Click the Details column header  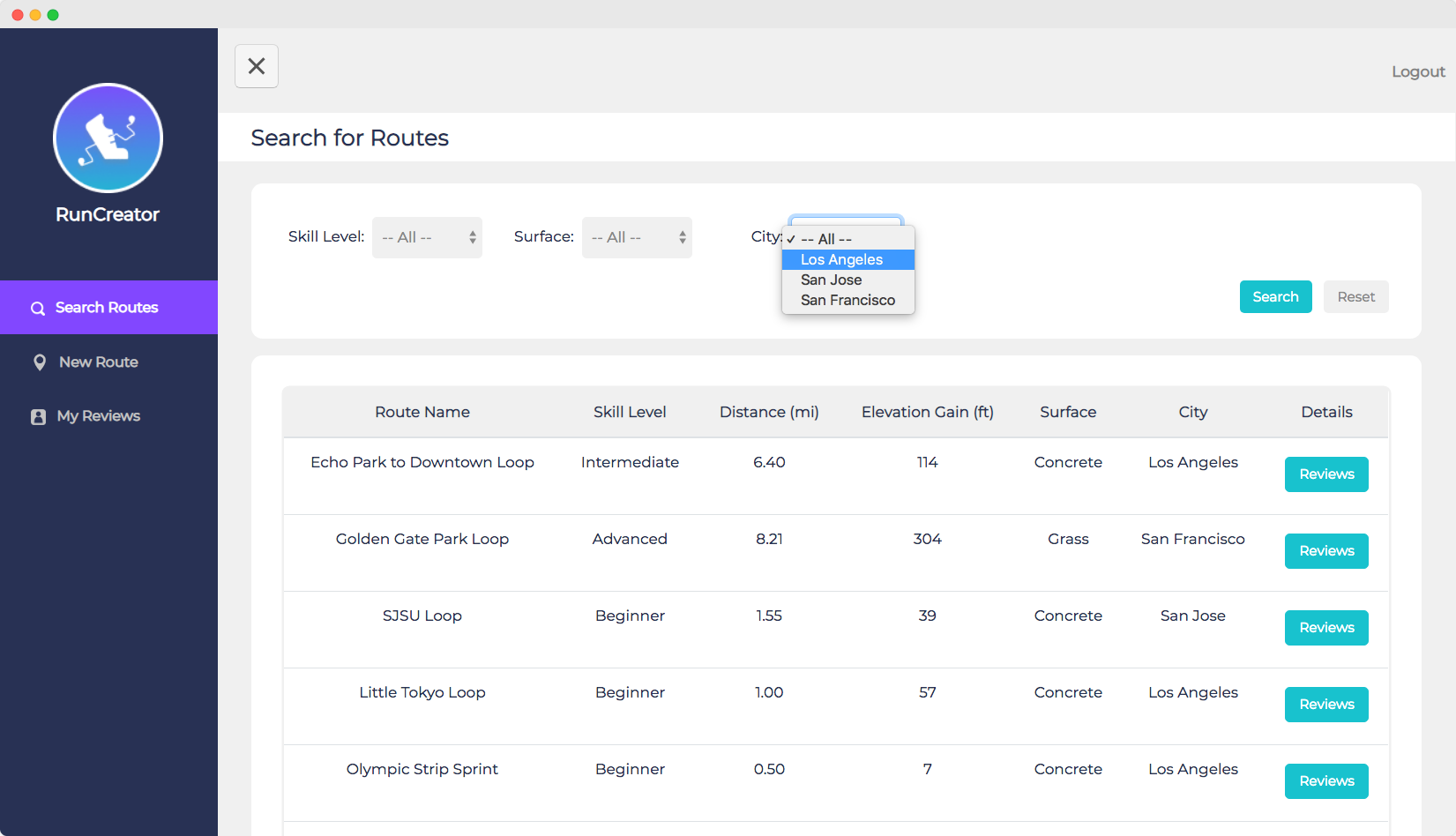pos(1326,412)
